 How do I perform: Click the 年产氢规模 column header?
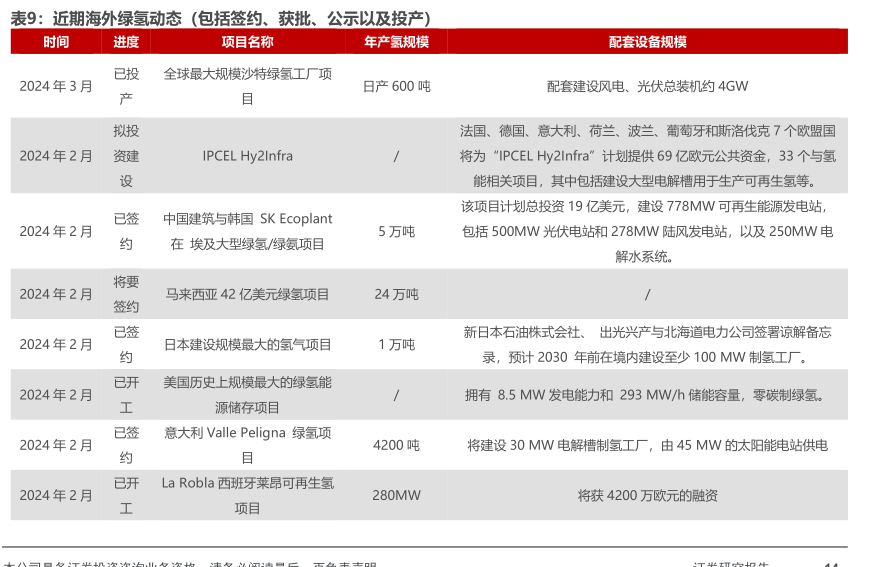[x=396, y=42]
